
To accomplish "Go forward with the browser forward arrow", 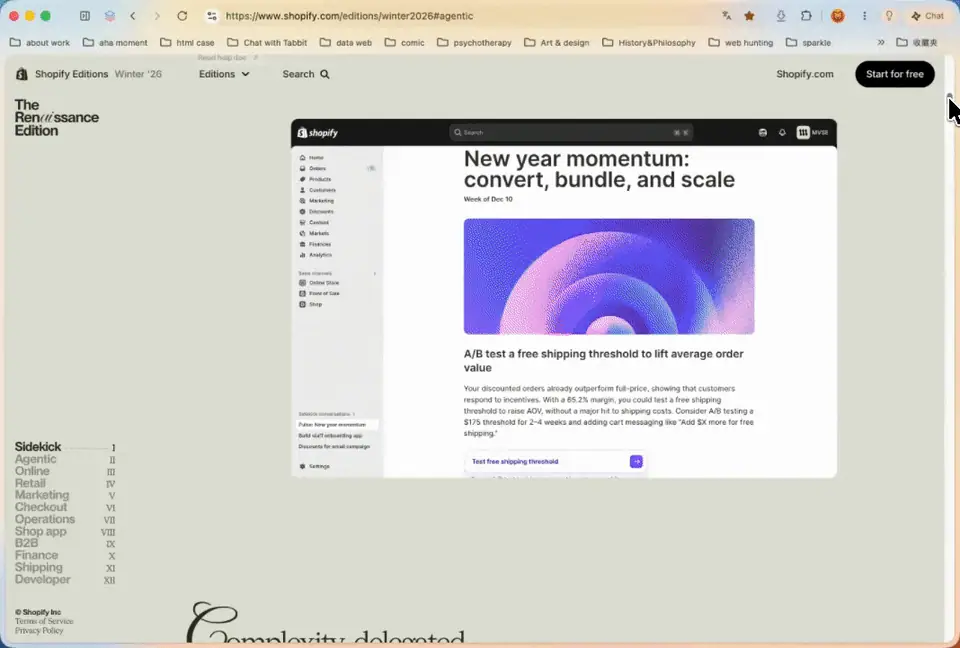I will (x=157, y=16).
